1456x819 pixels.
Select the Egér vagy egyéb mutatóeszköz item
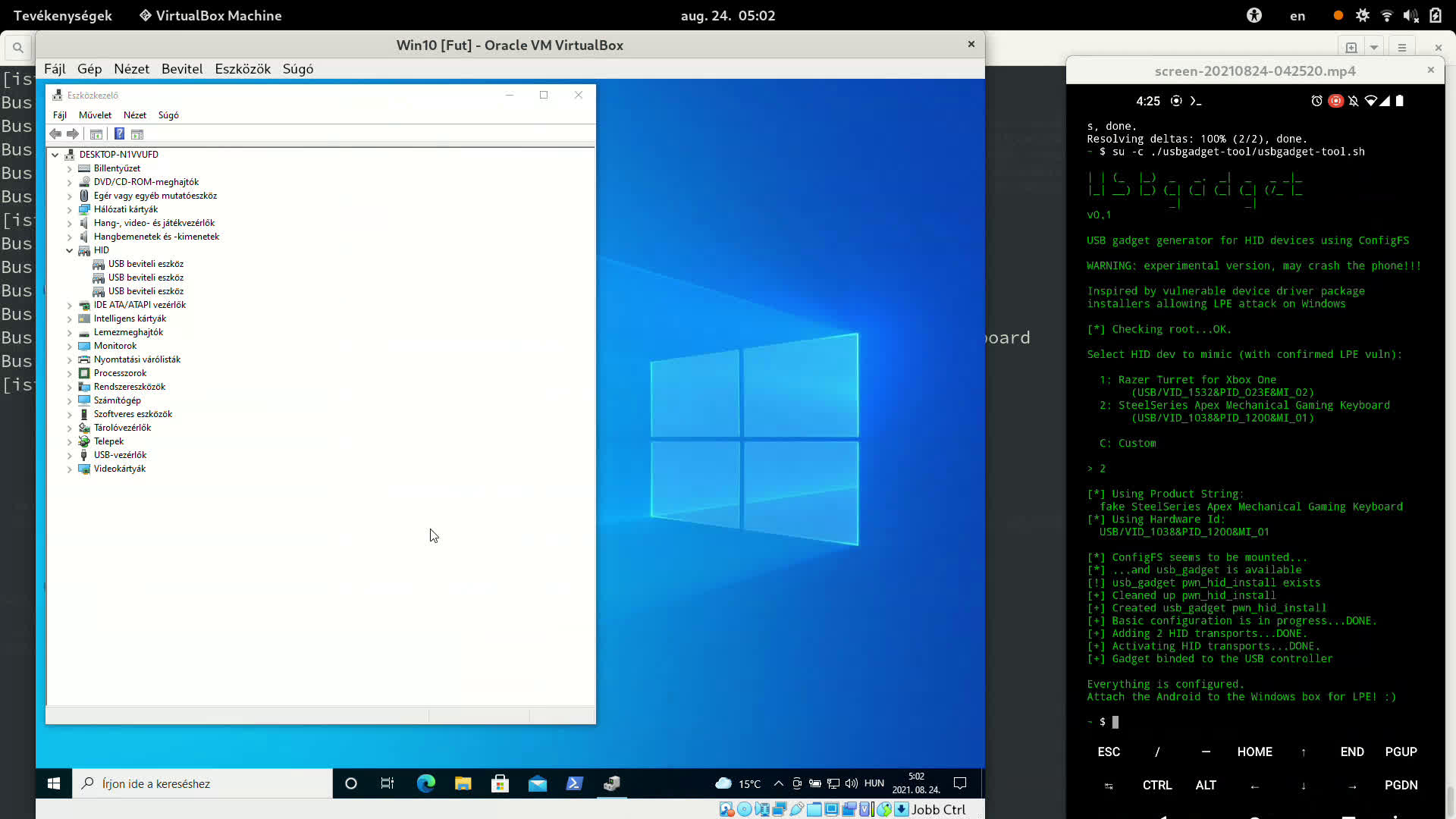pyautogui.click(x=155, y=196)
